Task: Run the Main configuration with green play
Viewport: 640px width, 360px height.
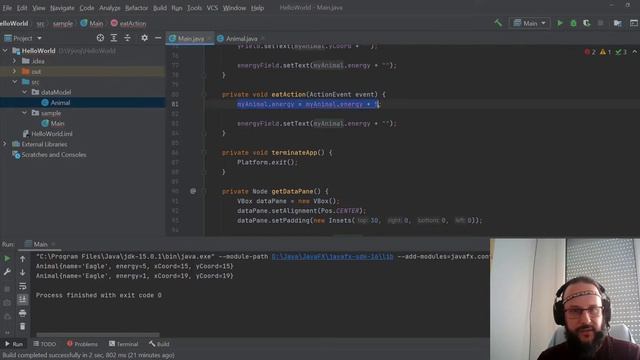Action: tap(560, 23)
